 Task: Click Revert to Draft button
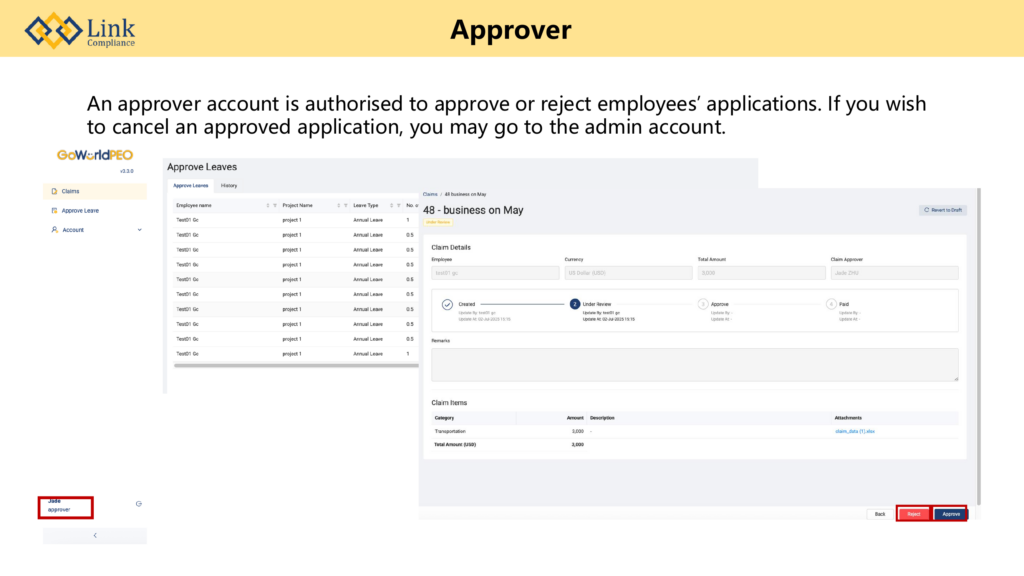coord(943,210)
